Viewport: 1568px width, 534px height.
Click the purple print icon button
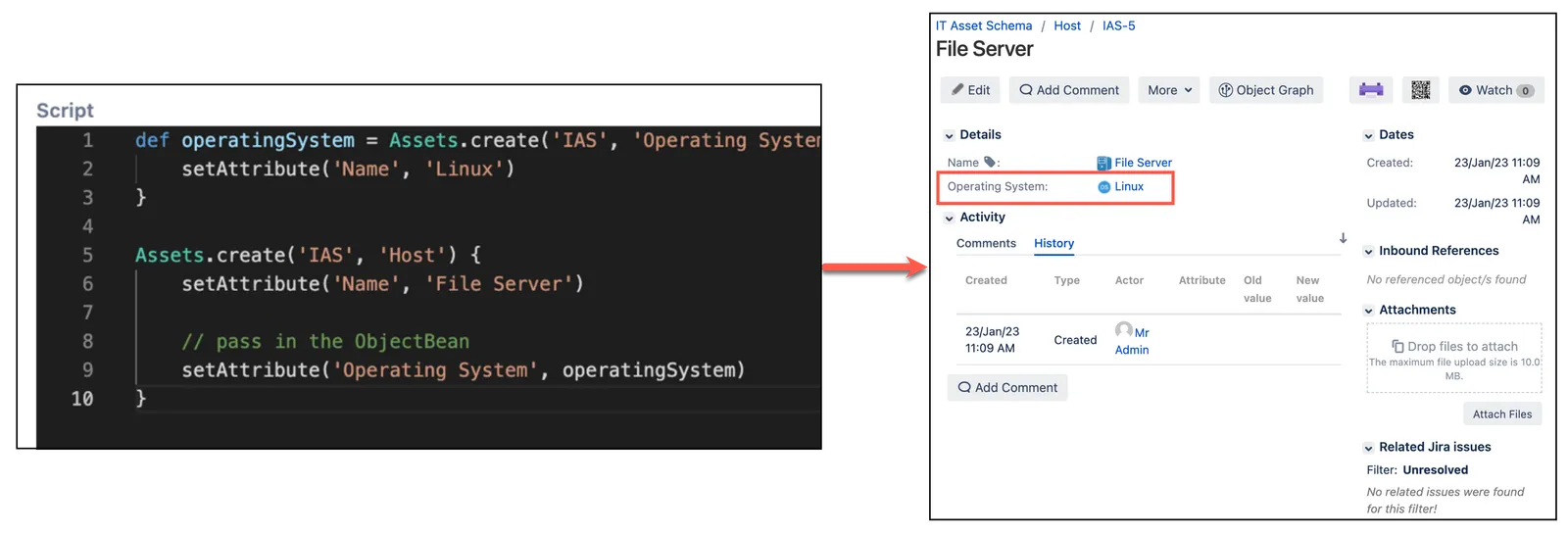(x=1371, y=90)
